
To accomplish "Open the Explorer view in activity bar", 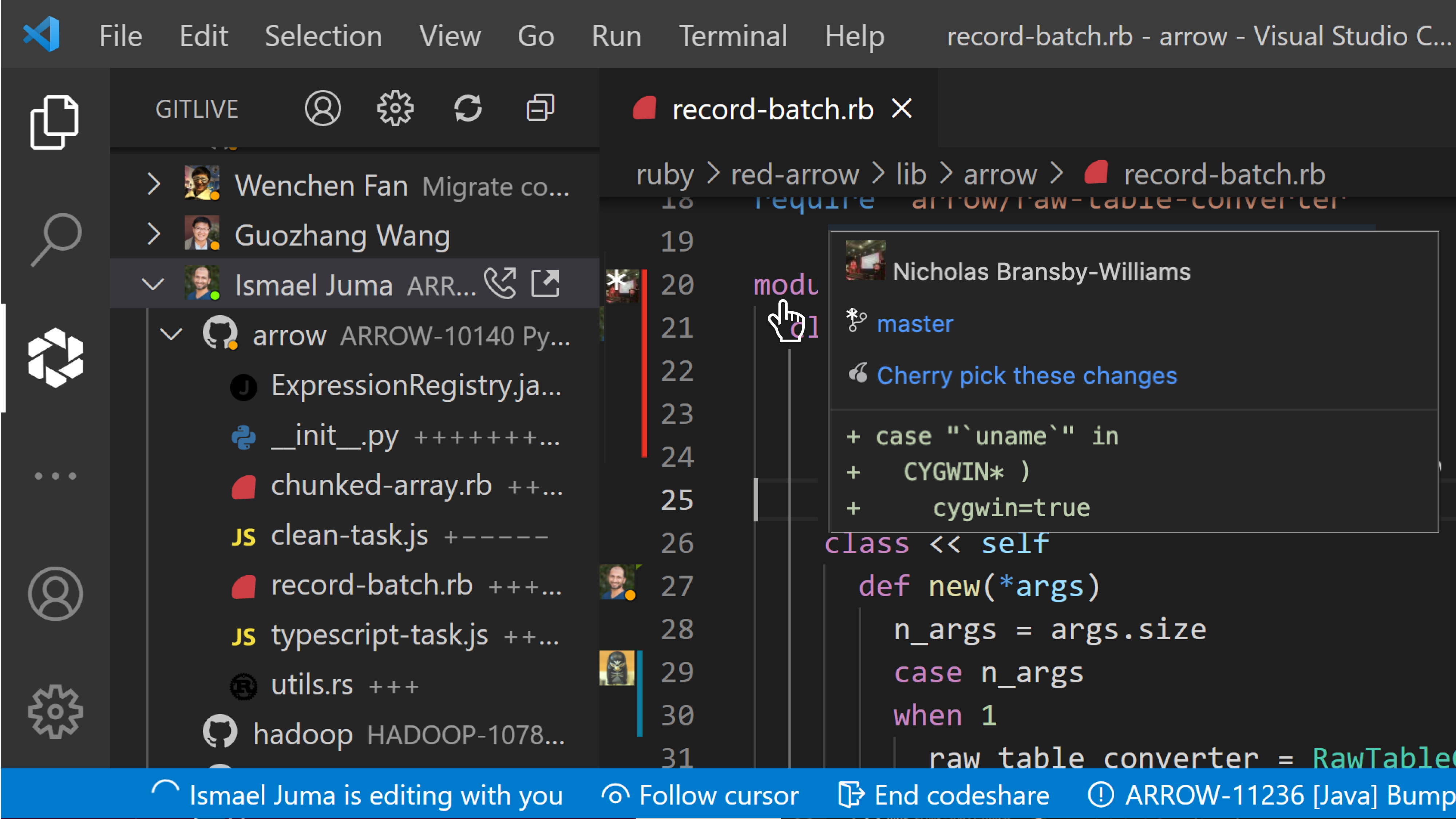I will click(x=54, y=122).
